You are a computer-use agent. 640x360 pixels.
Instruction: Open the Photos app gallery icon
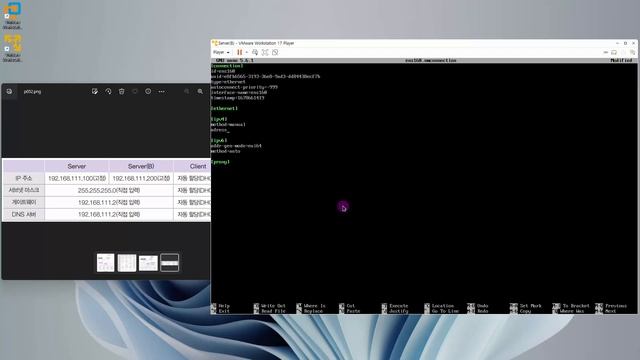tap(9, 91)
